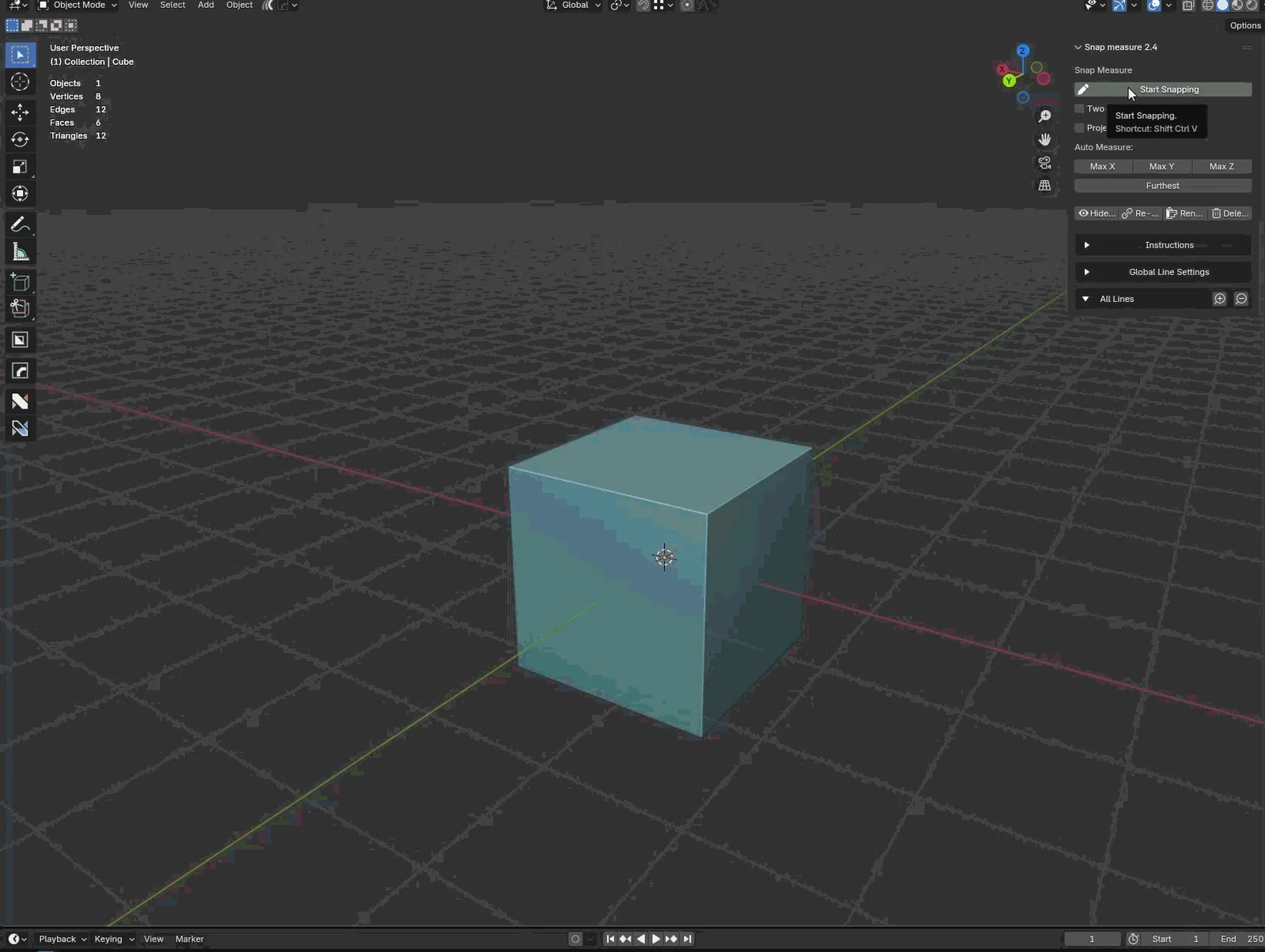Image resolution: width=1265 pixels, height=952 pixels.
Task: Toggle Hide in the Snap Measure panel
Action: click(x=1097, y=213)
